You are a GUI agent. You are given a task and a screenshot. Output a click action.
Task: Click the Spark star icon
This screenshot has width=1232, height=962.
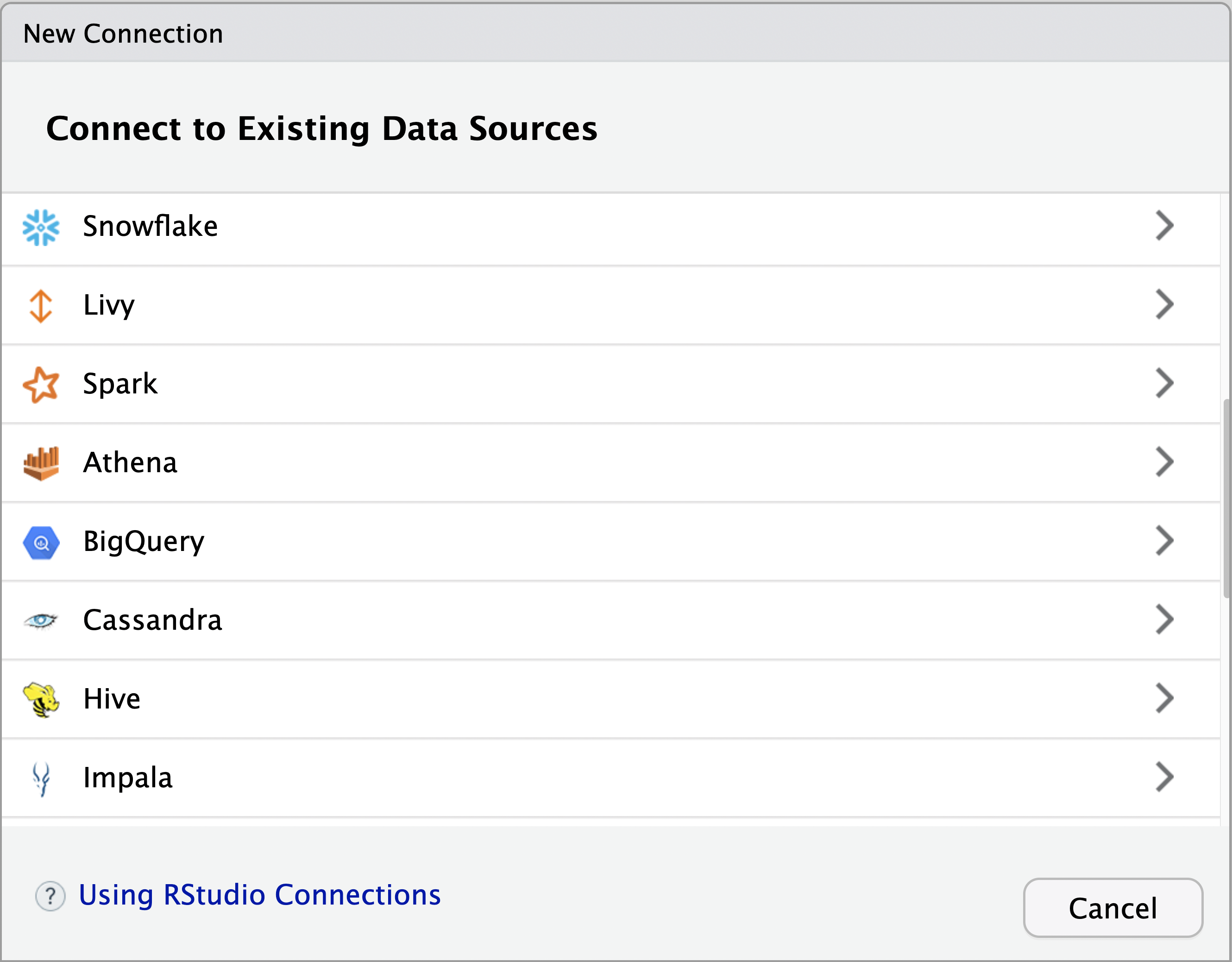click(41, 385)
